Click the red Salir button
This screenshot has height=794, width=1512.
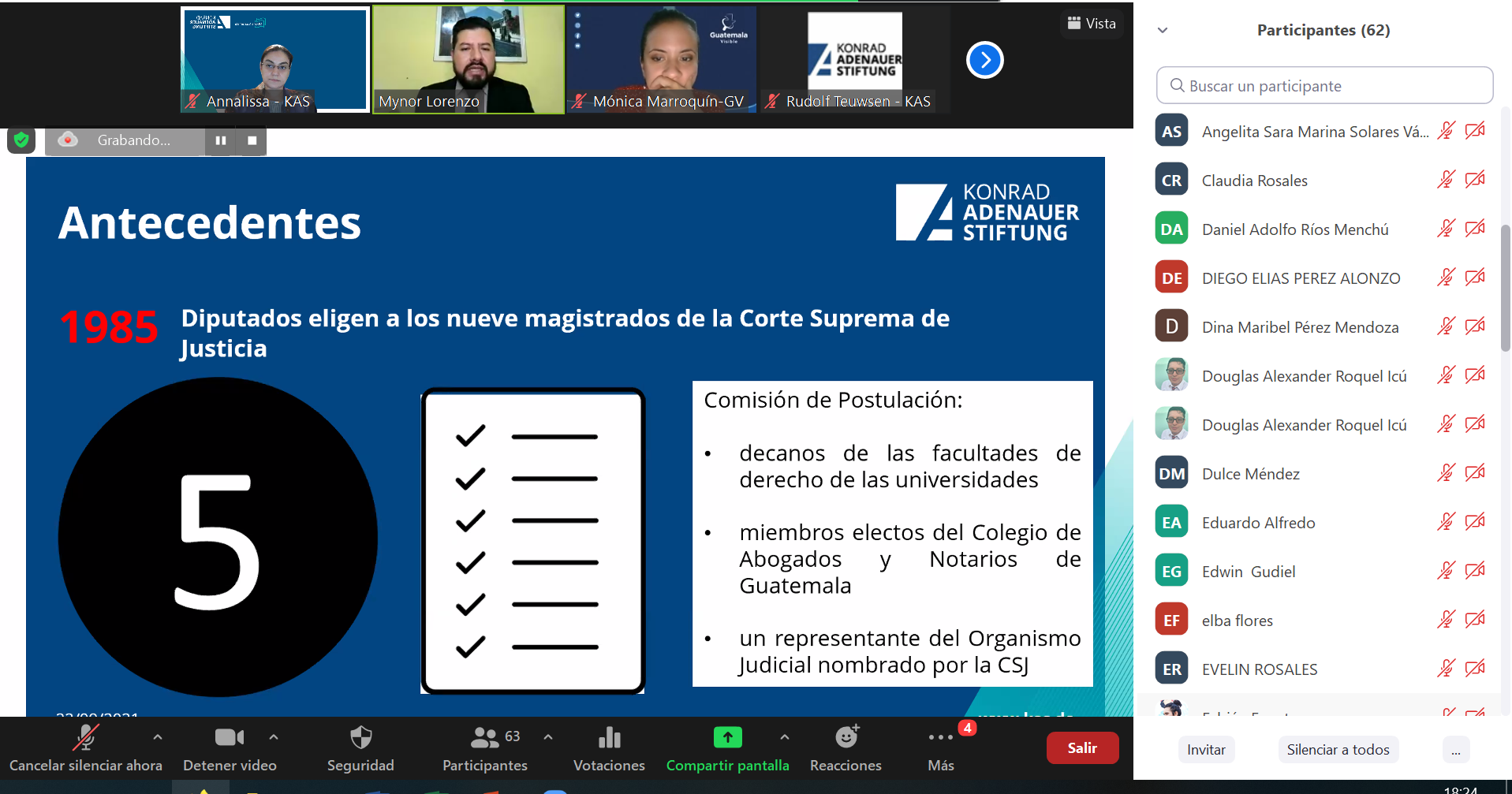(x=1082, y=748)
